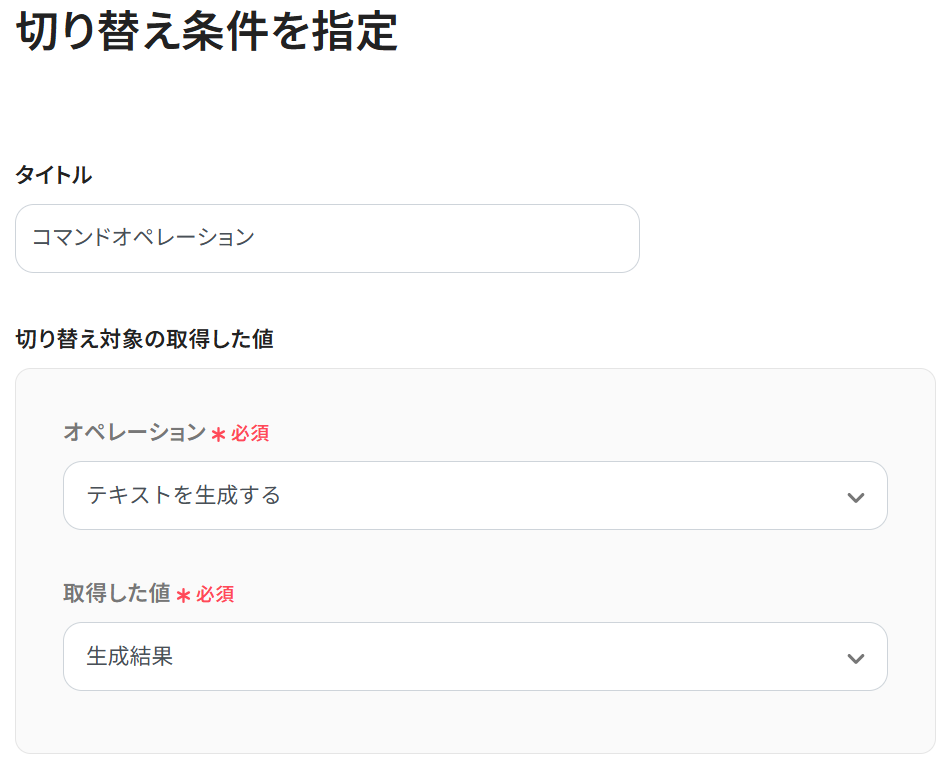Click the middle of the オペレーション select box
942x762 pixels.
pyautogui.click(x=475, y=495)
